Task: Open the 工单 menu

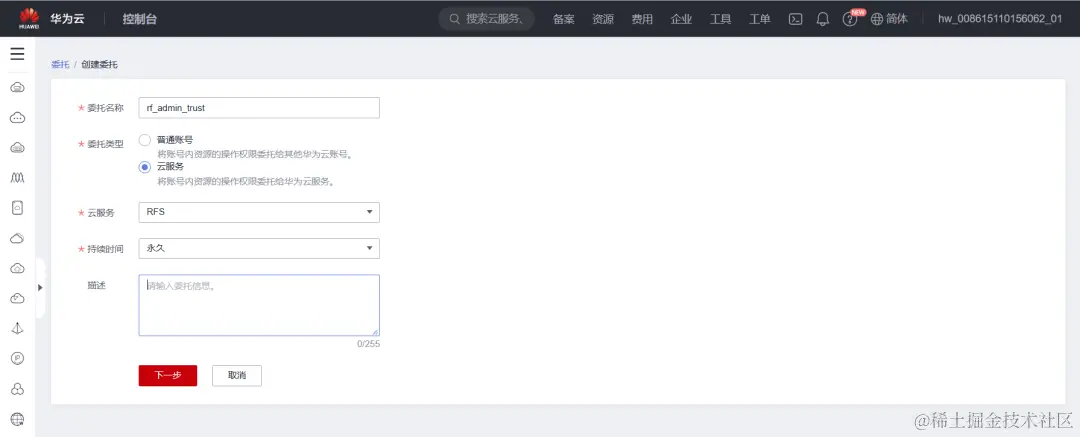Action: click(x=760, y=19)
